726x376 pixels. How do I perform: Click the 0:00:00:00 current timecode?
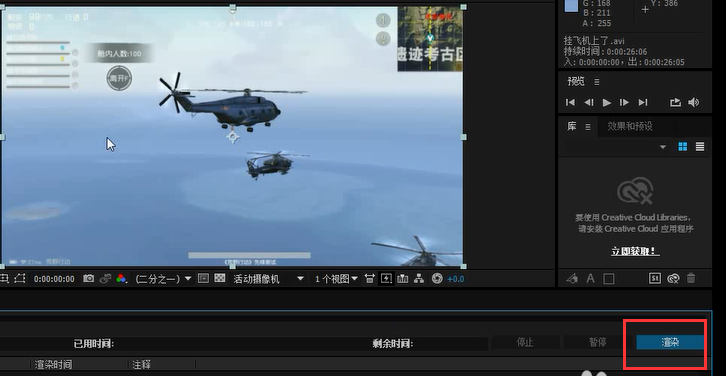tap(54, 279)
